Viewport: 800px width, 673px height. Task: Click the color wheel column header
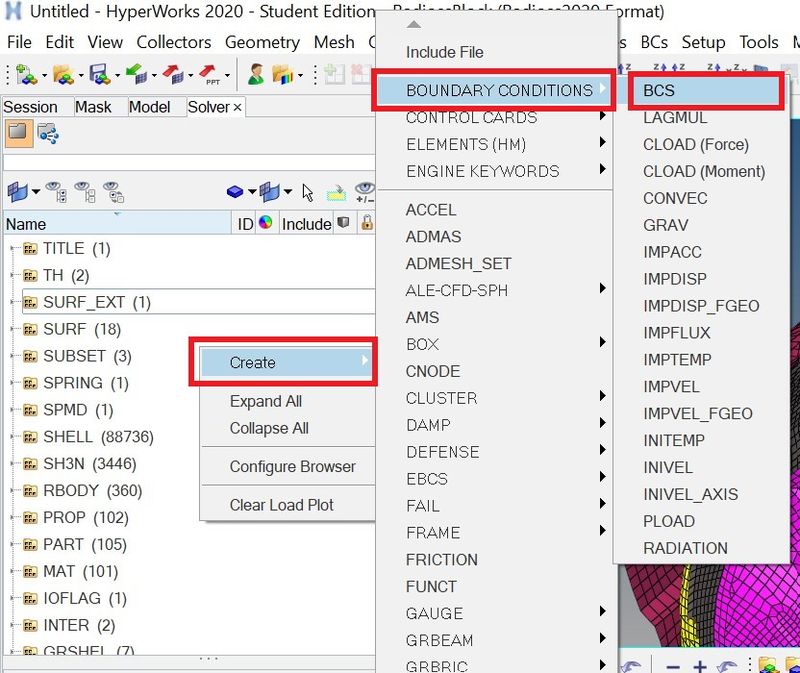[x=265, y=223]
